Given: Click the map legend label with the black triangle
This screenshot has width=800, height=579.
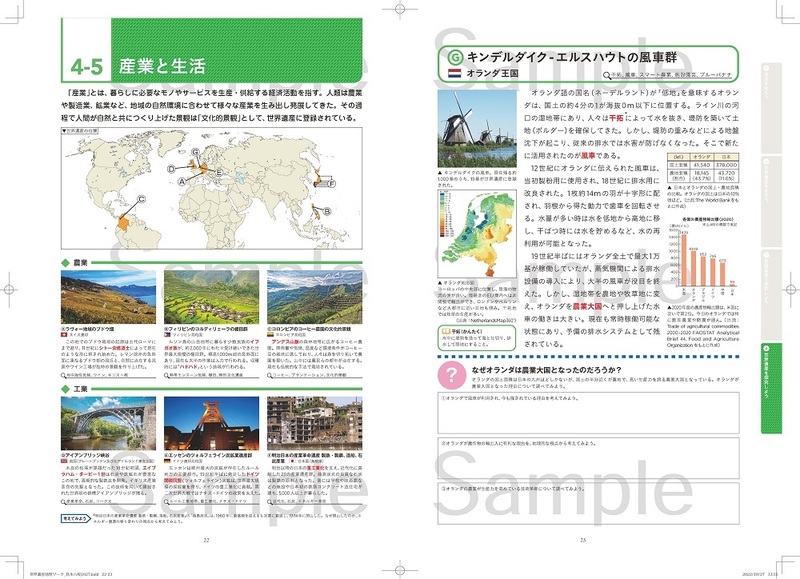Looking at the screenshot, I should coord(80,131).
